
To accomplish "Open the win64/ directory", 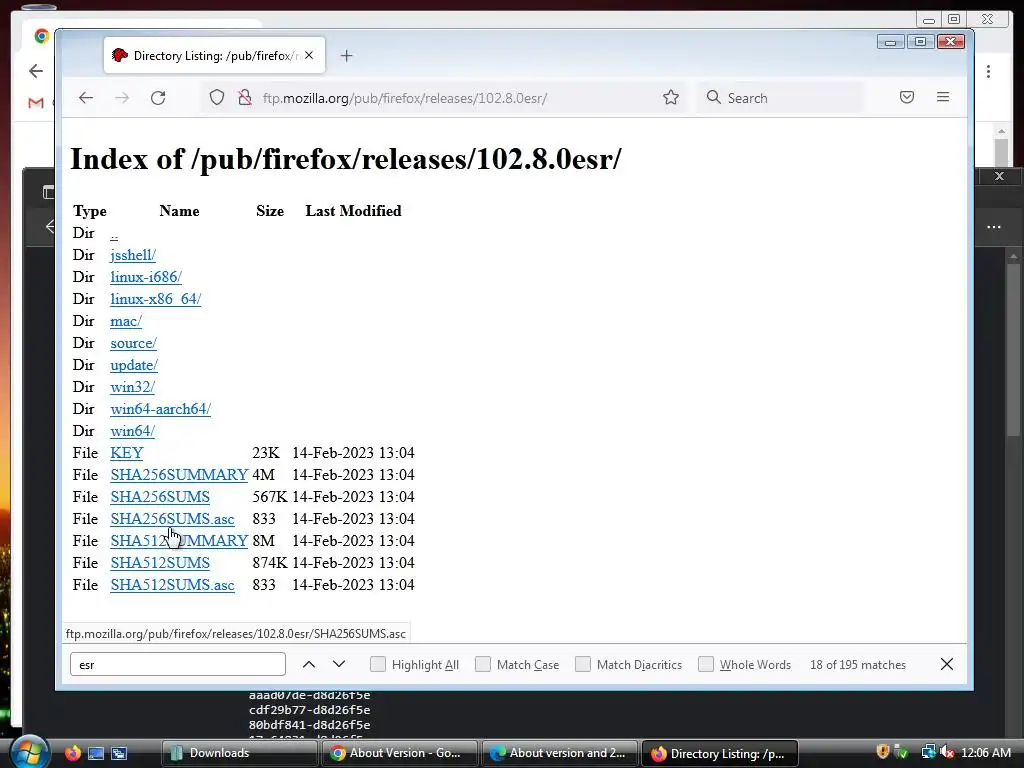I will 133,431.
